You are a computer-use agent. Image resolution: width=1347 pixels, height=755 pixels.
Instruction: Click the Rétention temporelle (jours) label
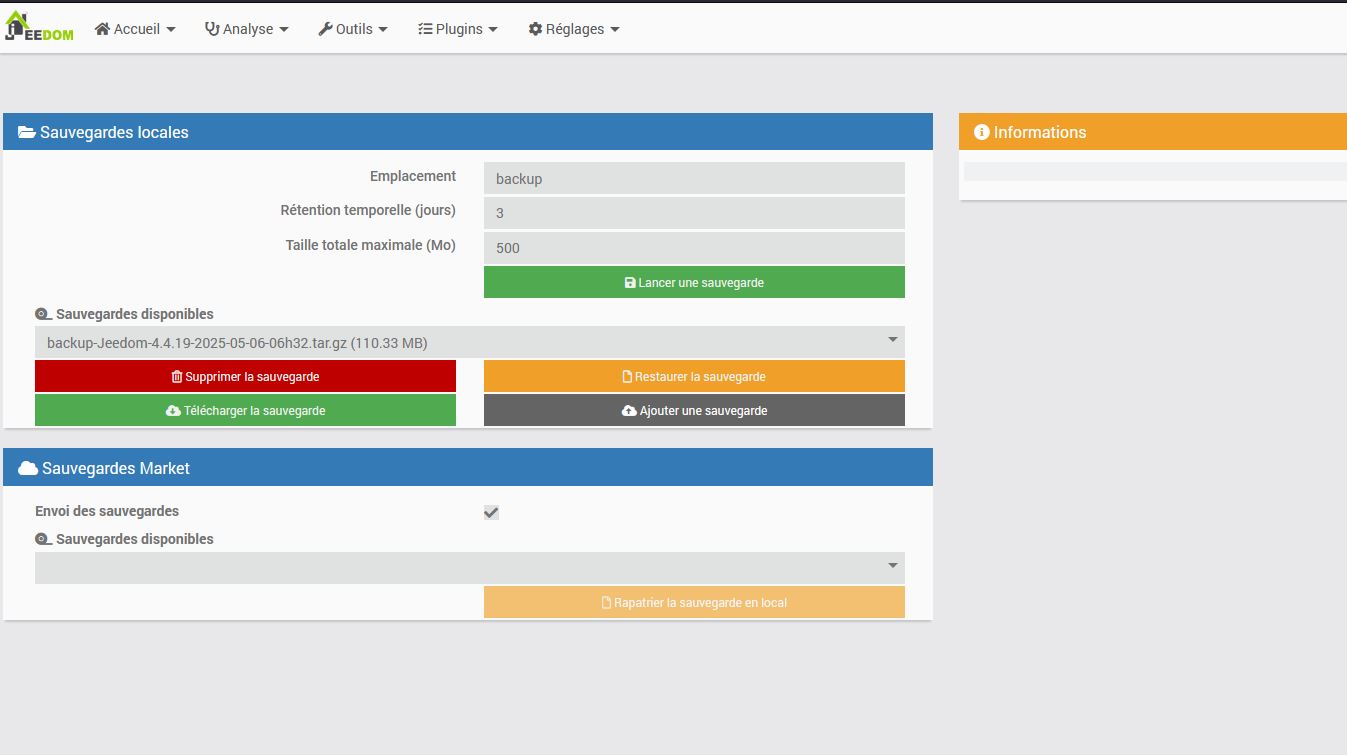pyautogui.click(x=368, y=210)
